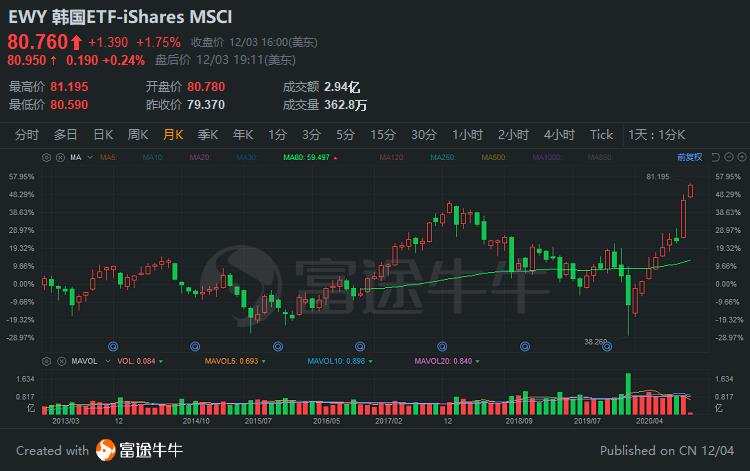750x471 pixels.
Task: Select the 年K chart tab
Action: pos(243,135)
